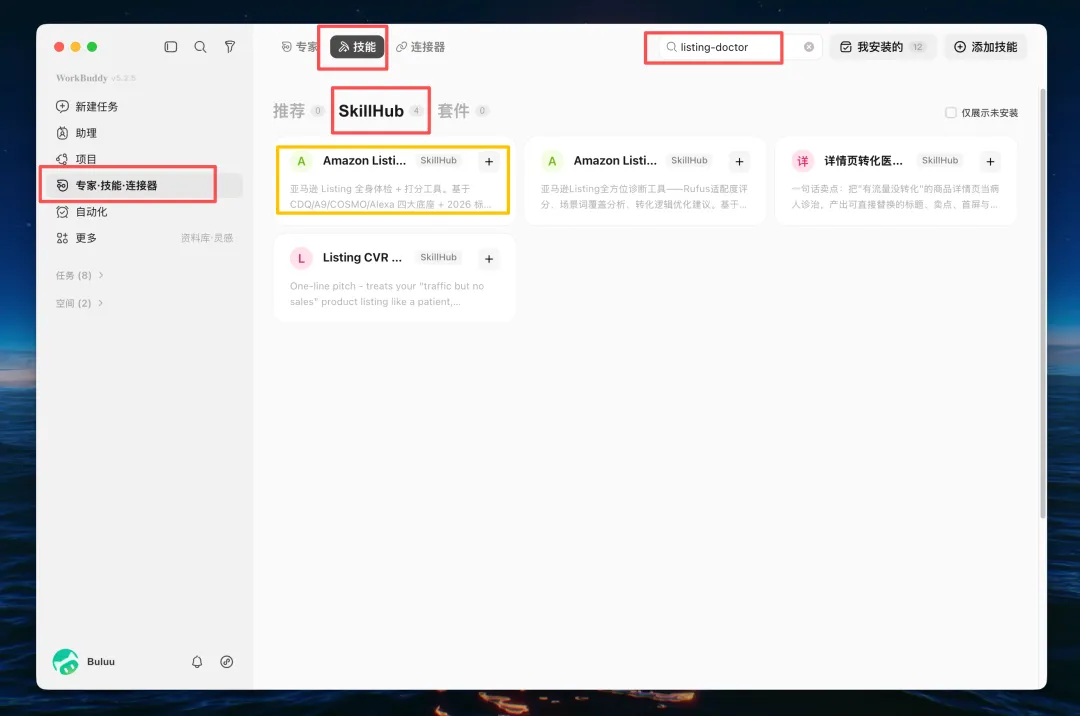The image size is (1080, 716).
Task: Click the 资料库·灵感 label
Action: pyautogui.click(x=207, y=238)
